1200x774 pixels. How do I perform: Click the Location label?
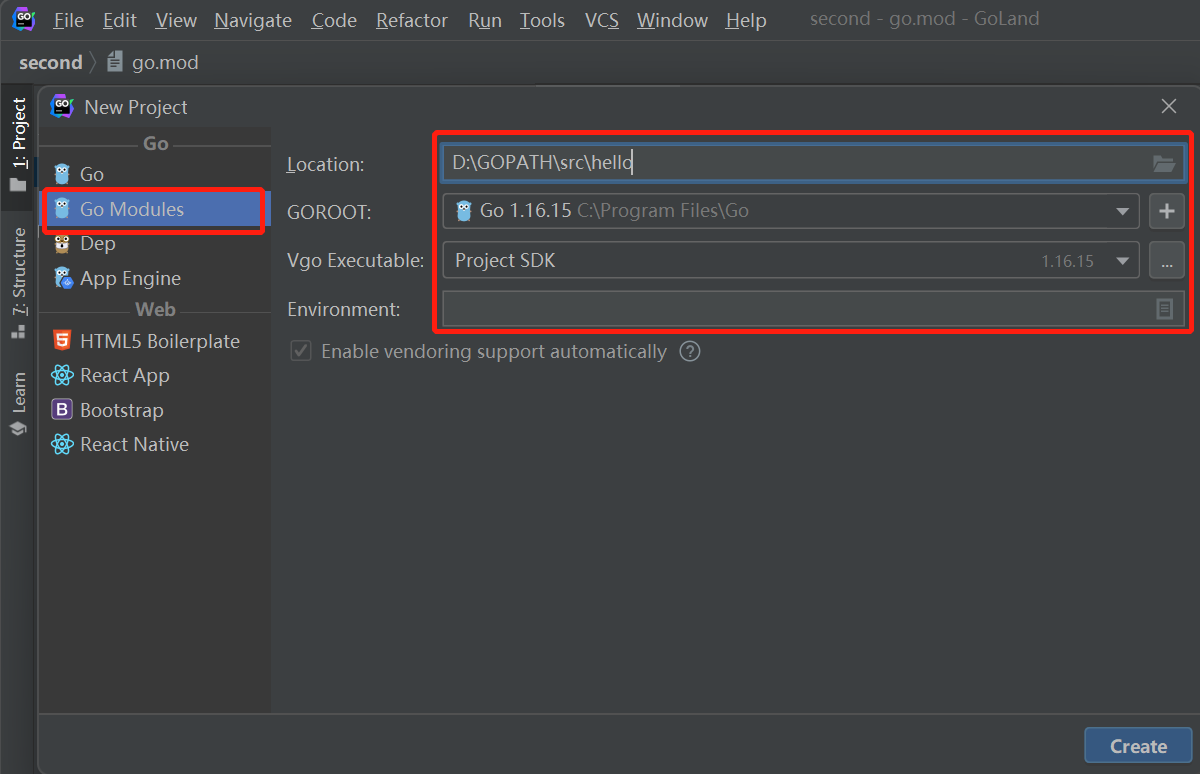(x=326, y=164)
